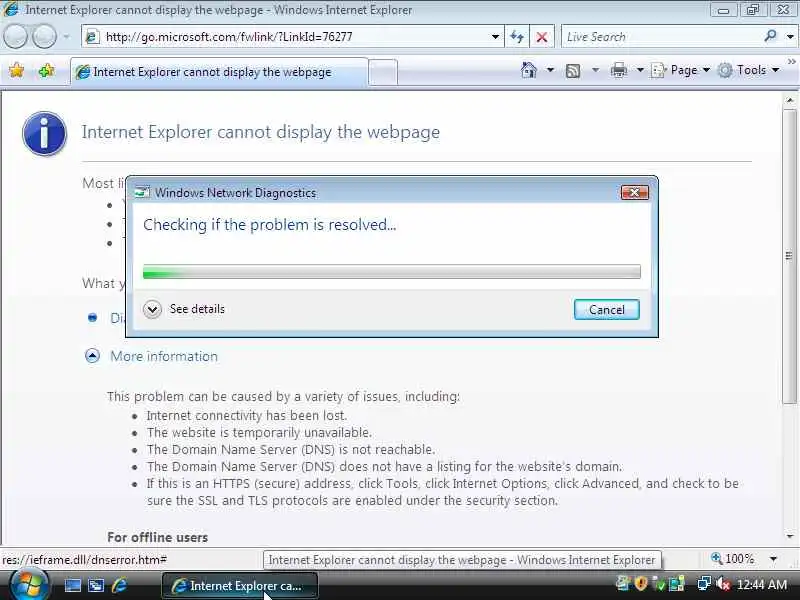Click text 'The website is temporarily unavailable.'
The image size is (800, 600).
point(259,433)
